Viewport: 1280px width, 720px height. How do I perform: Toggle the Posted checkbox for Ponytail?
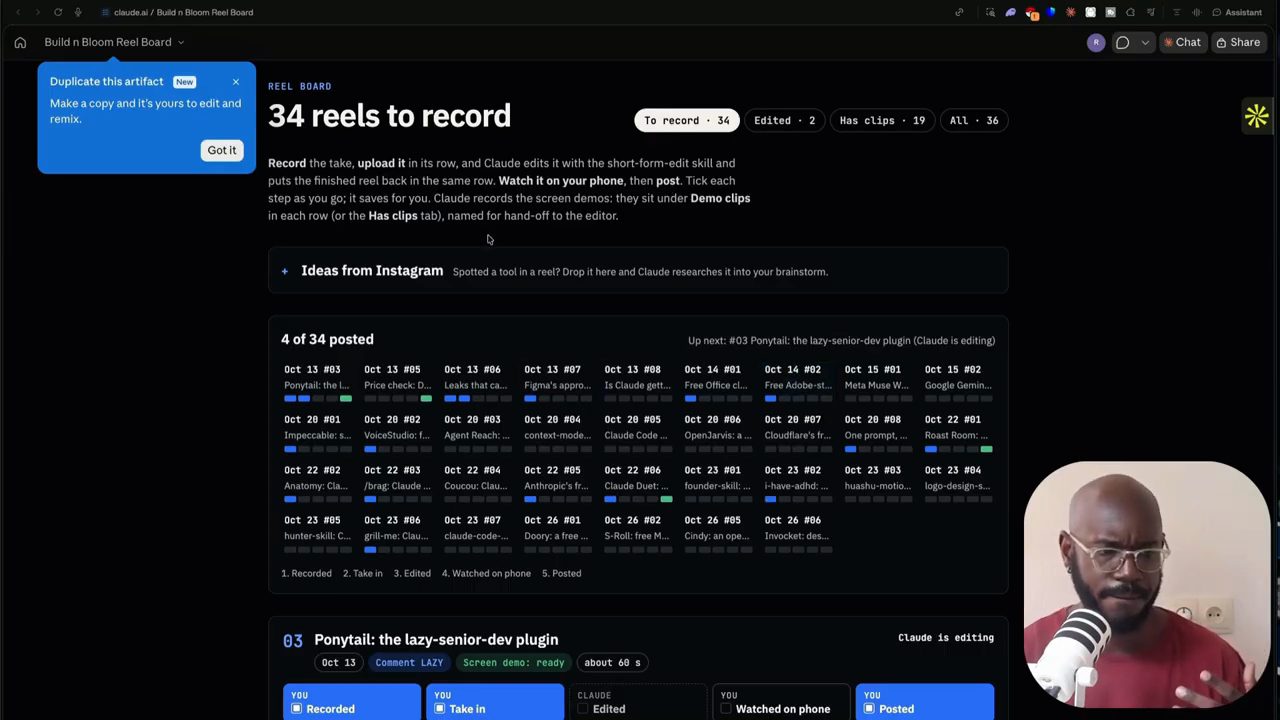[x=868, y=709]
